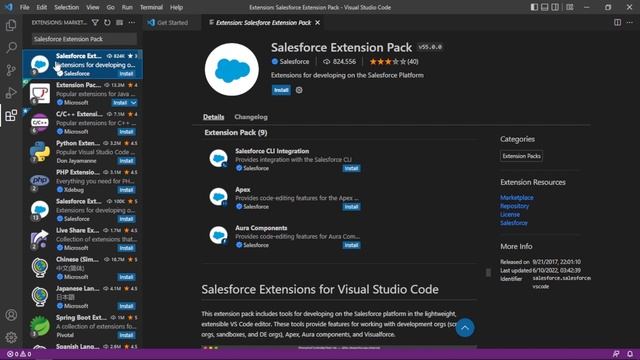
Task: Click the Extension Packs category tag
Action: (x=521, y=156)
